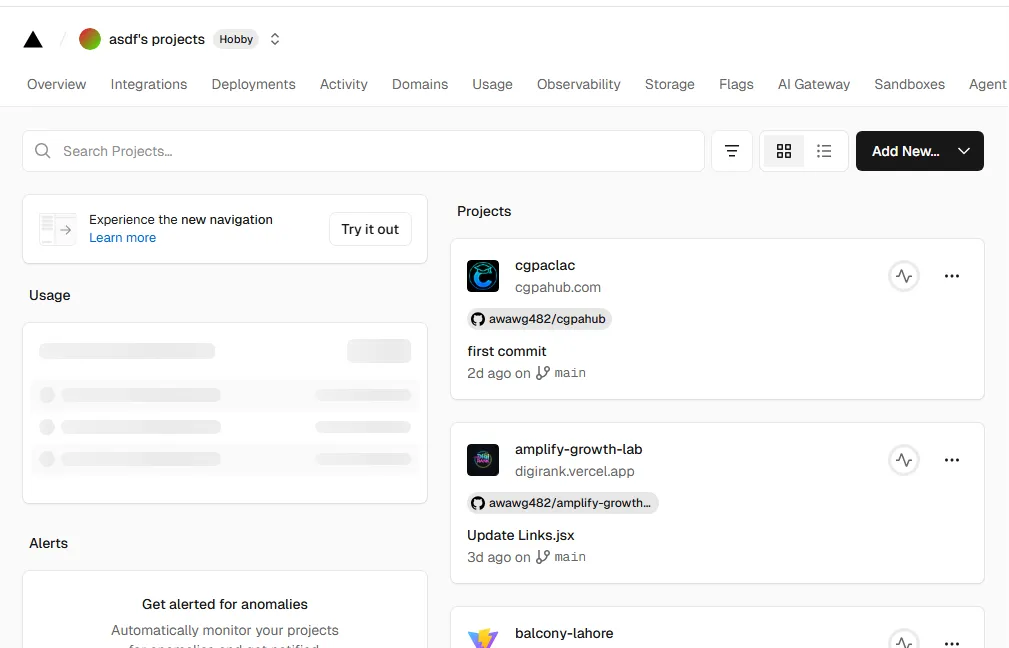Click the balcony-lahore project logo
This screenshot has height=648, width=1009.
483,638
